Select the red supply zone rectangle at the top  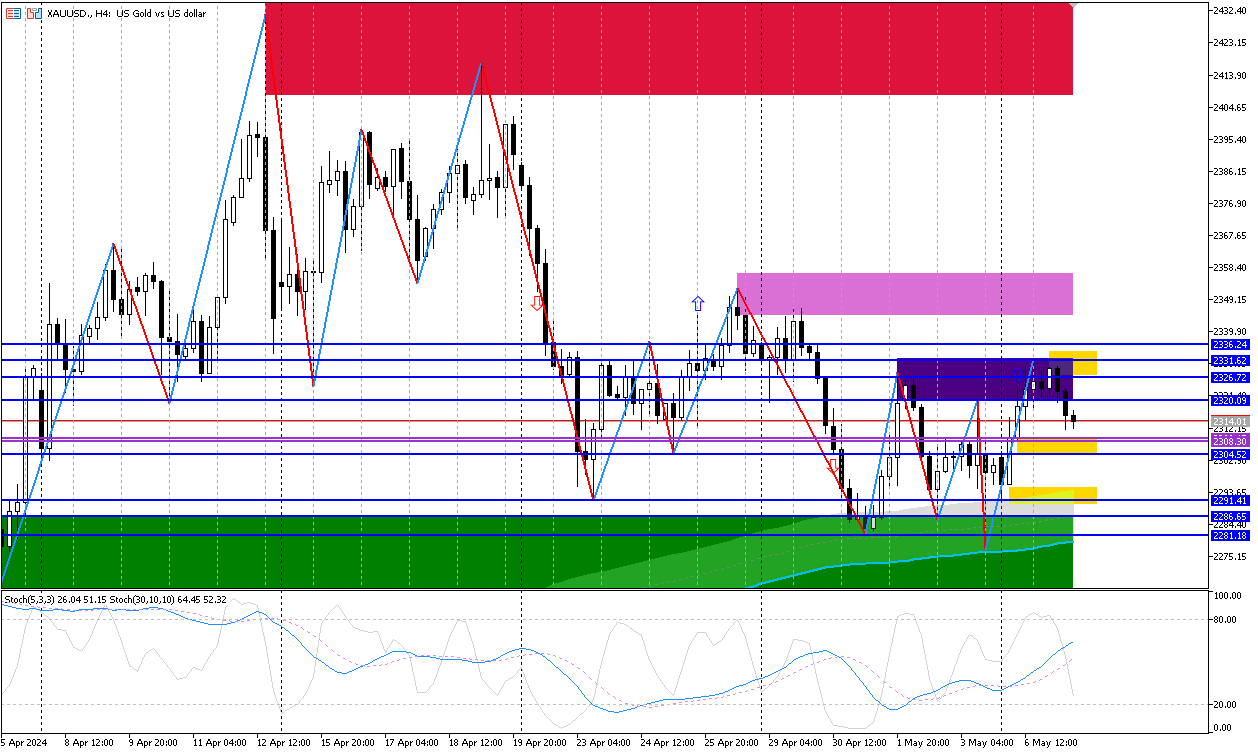pos(669,49)
